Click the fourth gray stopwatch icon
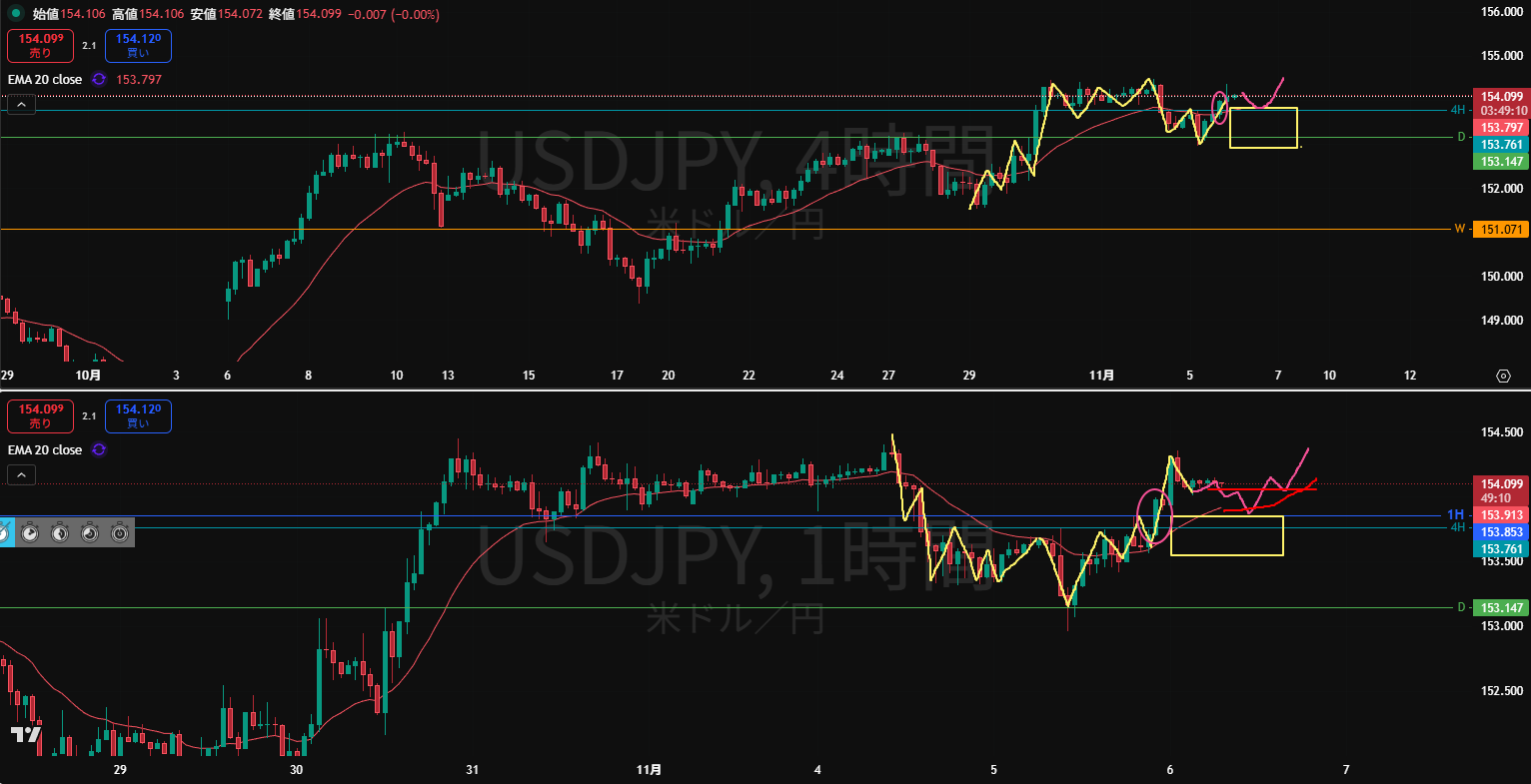The width and height of the screenshot is (1531, 784). click(x=120, y=533)
